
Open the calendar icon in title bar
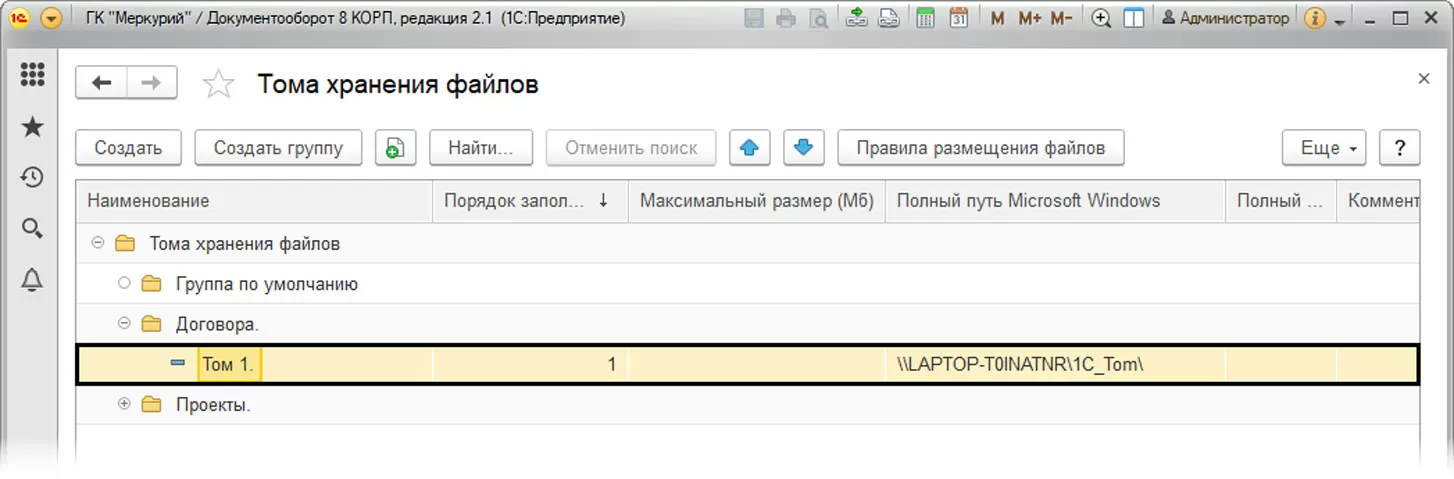pos(958,18)
